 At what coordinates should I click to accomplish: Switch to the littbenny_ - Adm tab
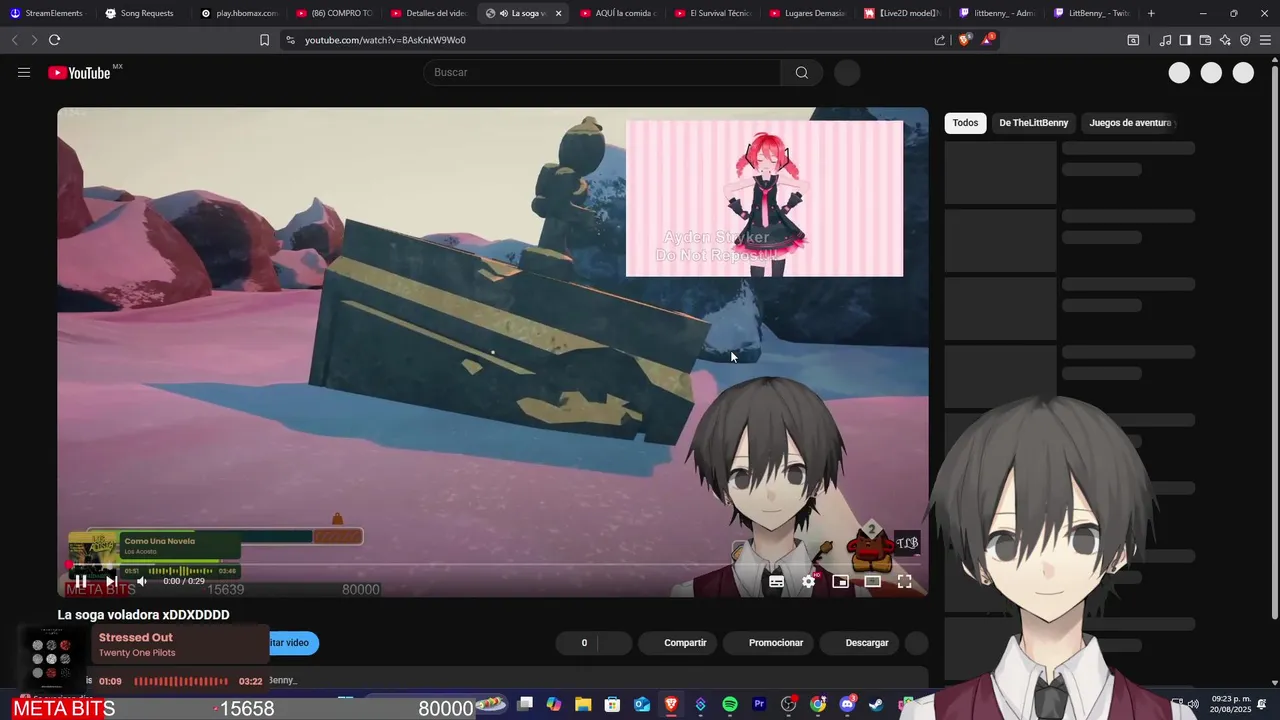(997, 13)
